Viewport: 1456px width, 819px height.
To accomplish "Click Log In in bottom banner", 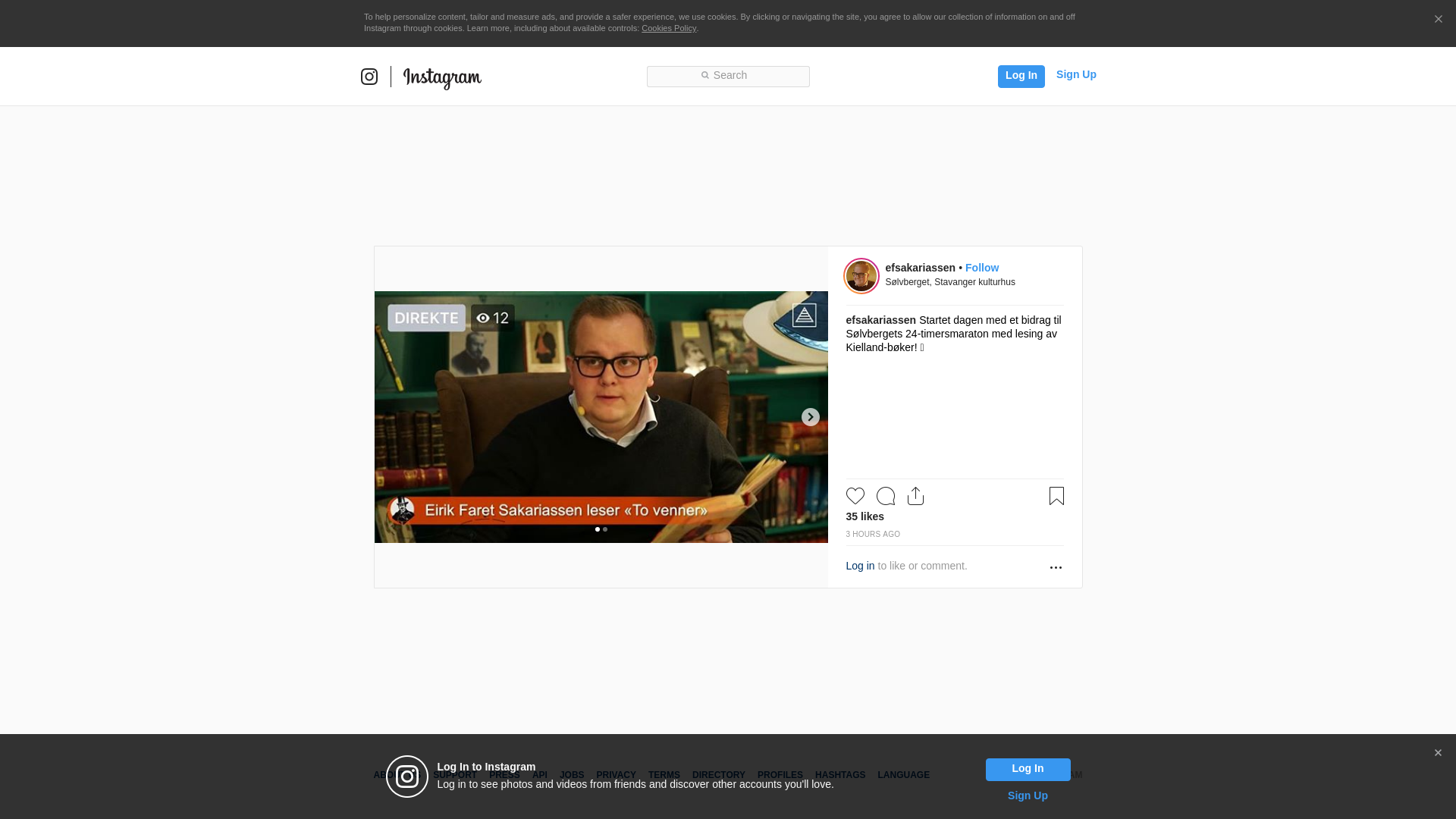I will click(x=1028, y=770).
